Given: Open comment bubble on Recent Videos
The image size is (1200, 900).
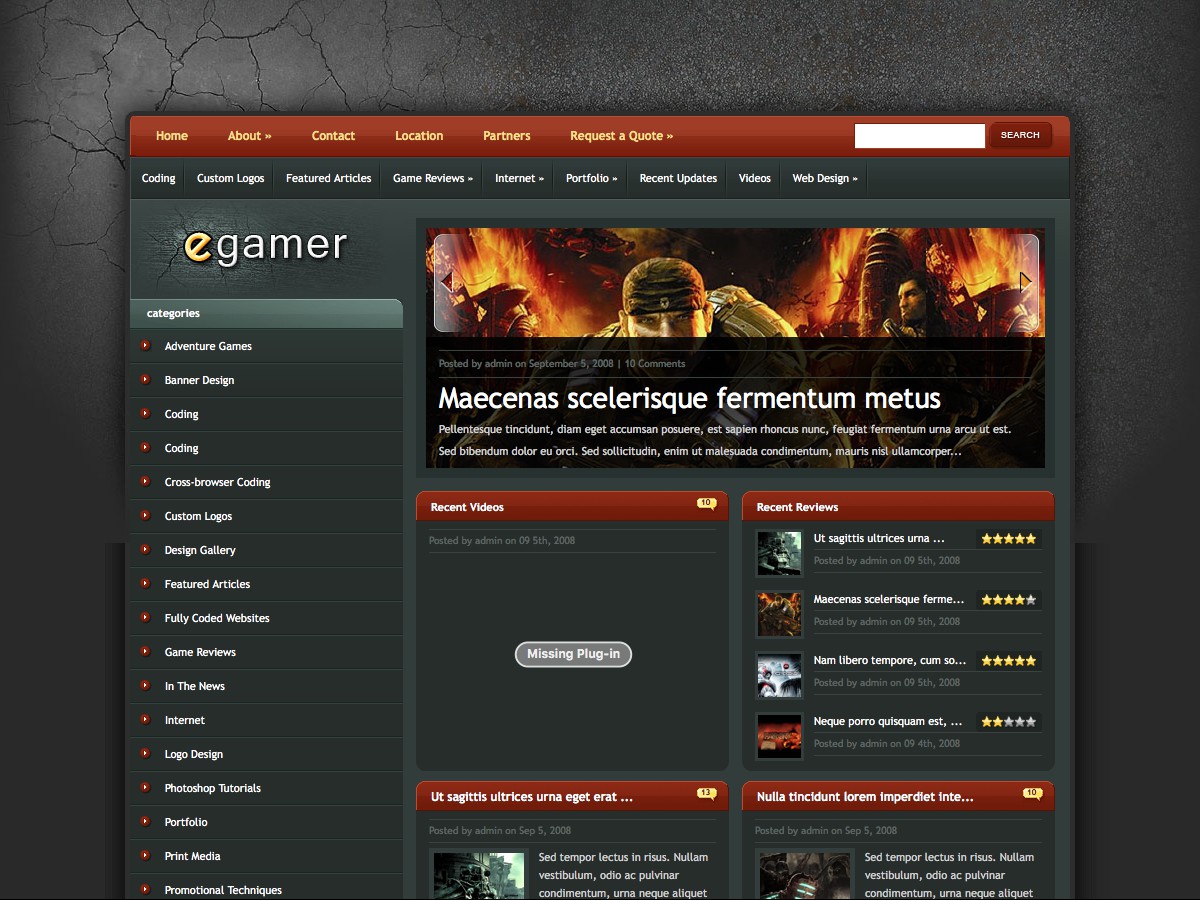Looking at the screenshot, I should [706, 504].
